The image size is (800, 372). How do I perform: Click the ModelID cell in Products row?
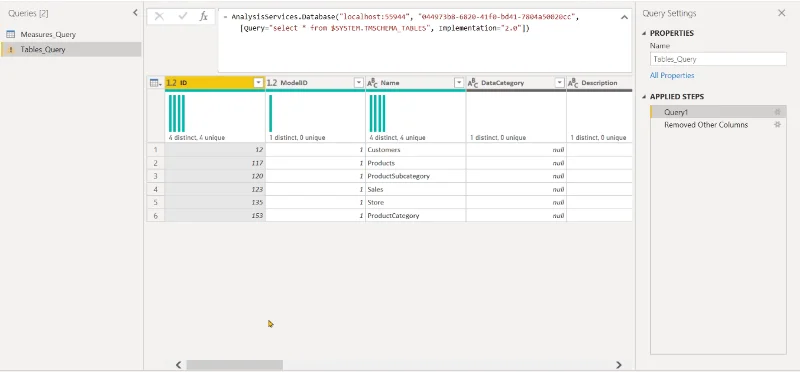(x=315, y=163)
